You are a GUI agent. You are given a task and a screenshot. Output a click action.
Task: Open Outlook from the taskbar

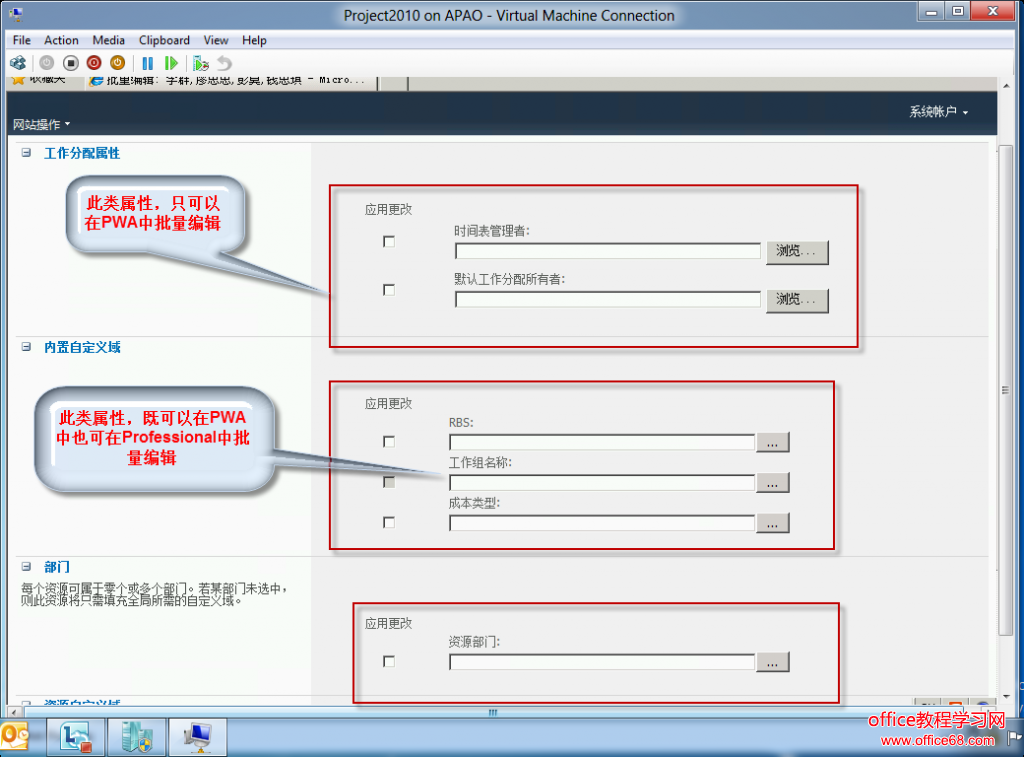(x=16, y=737)
